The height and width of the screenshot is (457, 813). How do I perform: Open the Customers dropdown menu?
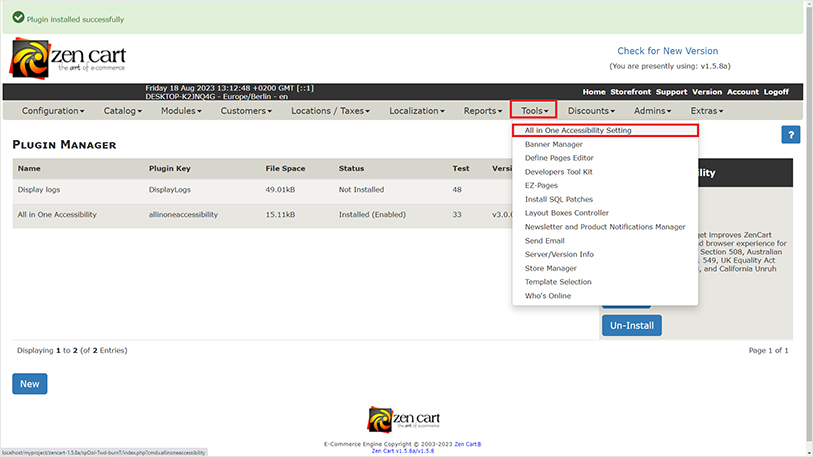click(x=246, y=110)
